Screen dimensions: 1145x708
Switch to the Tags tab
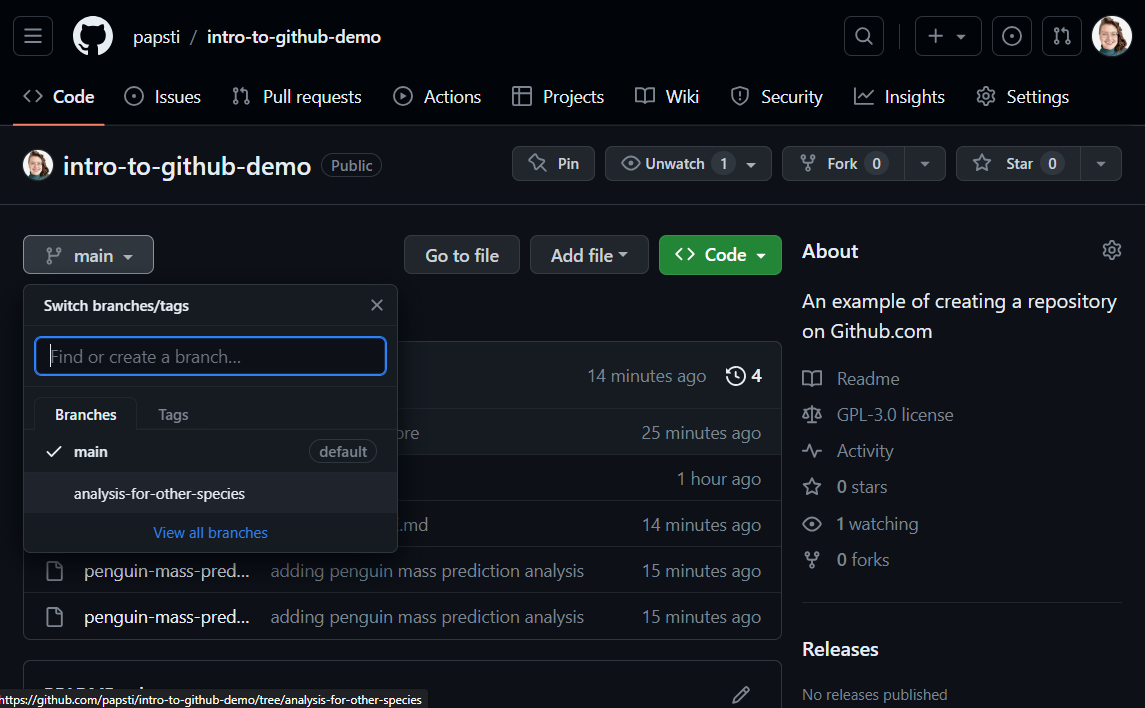(173, 414)
